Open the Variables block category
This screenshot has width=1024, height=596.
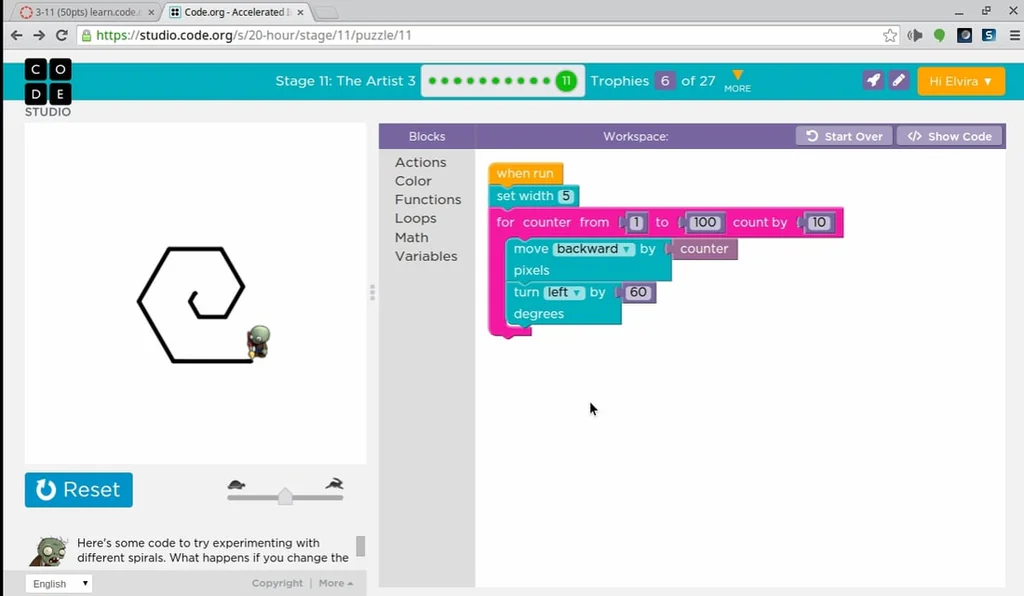pyautogui.click(x=425, y=256)
